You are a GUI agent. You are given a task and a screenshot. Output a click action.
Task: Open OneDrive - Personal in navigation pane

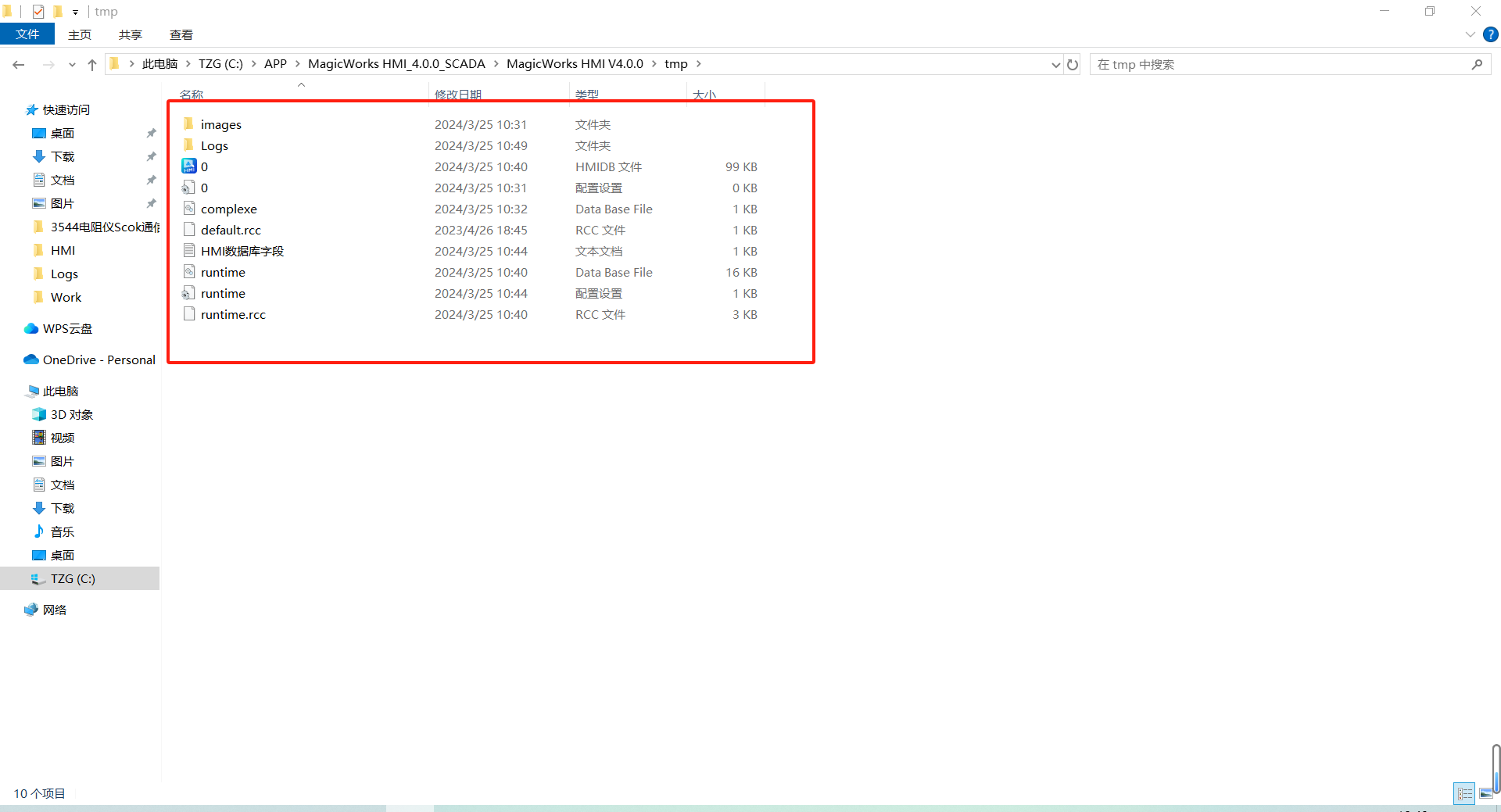(99, 359)
